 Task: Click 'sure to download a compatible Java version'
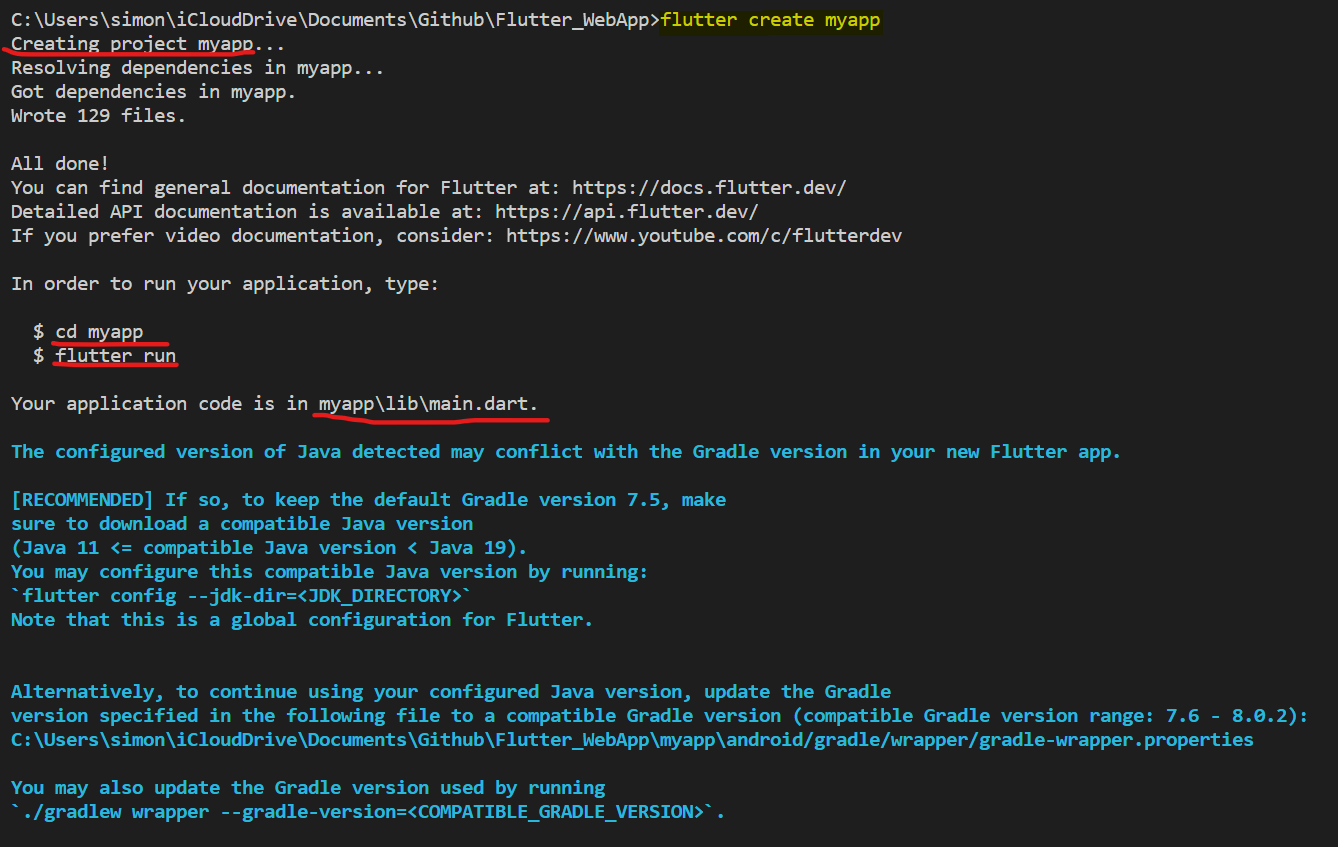(242, 524)
